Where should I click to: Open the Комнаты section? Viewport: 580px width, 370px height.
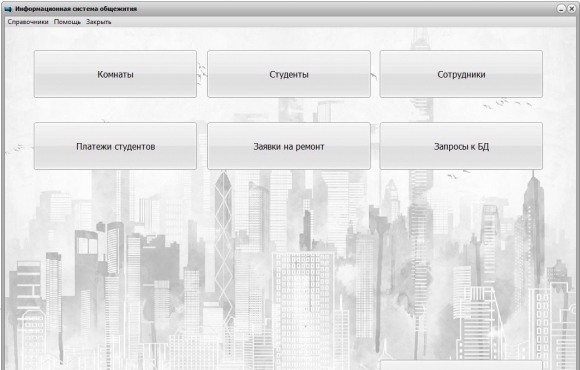(115, 74)
